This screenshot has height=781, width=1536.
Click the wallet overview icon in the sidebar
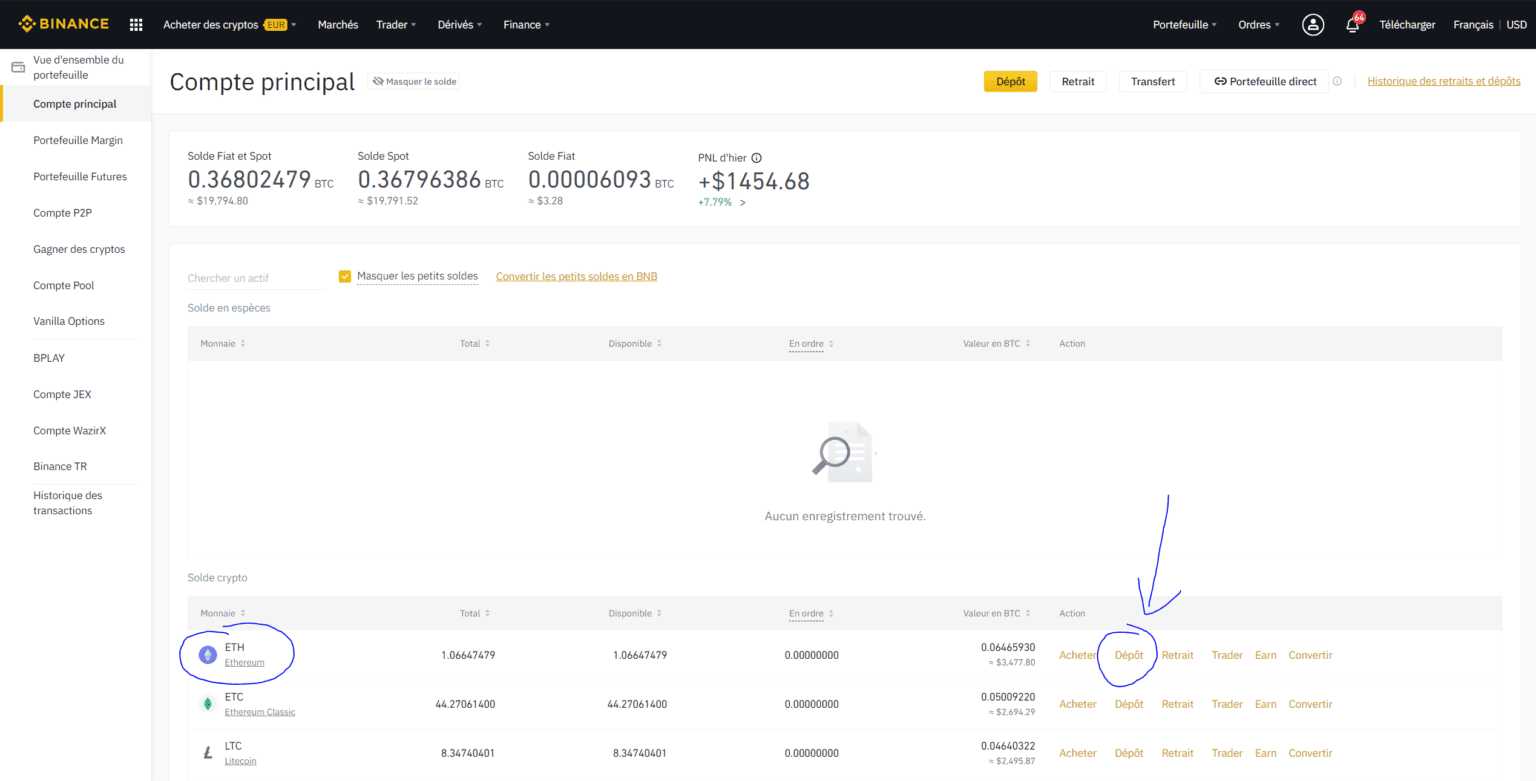(x=17, y=67)
